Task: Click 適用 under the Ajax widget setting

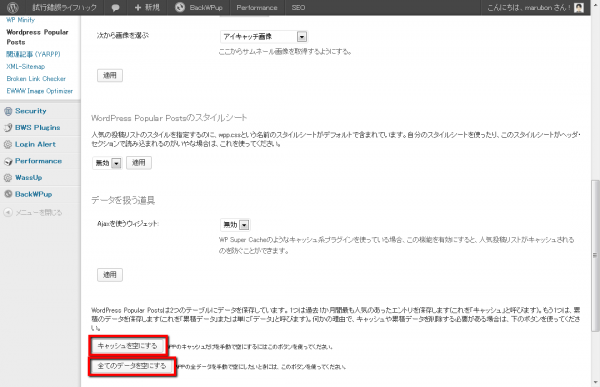Action: (110, 275)
